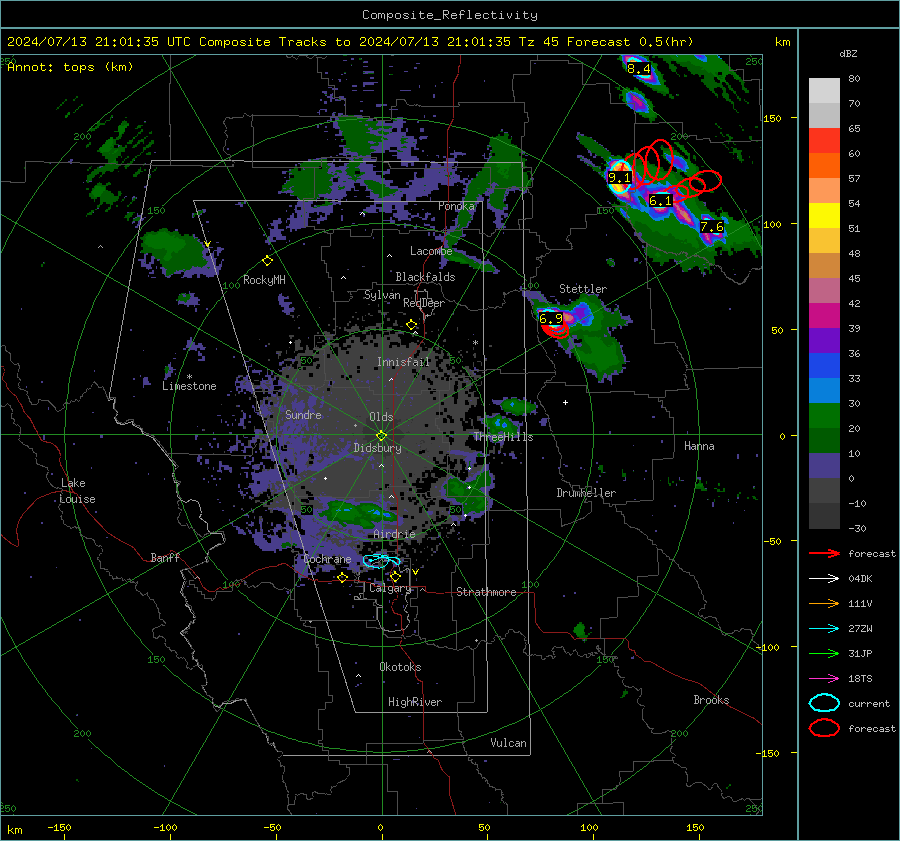Click the km unit label at bottom left

click(15, 830)
